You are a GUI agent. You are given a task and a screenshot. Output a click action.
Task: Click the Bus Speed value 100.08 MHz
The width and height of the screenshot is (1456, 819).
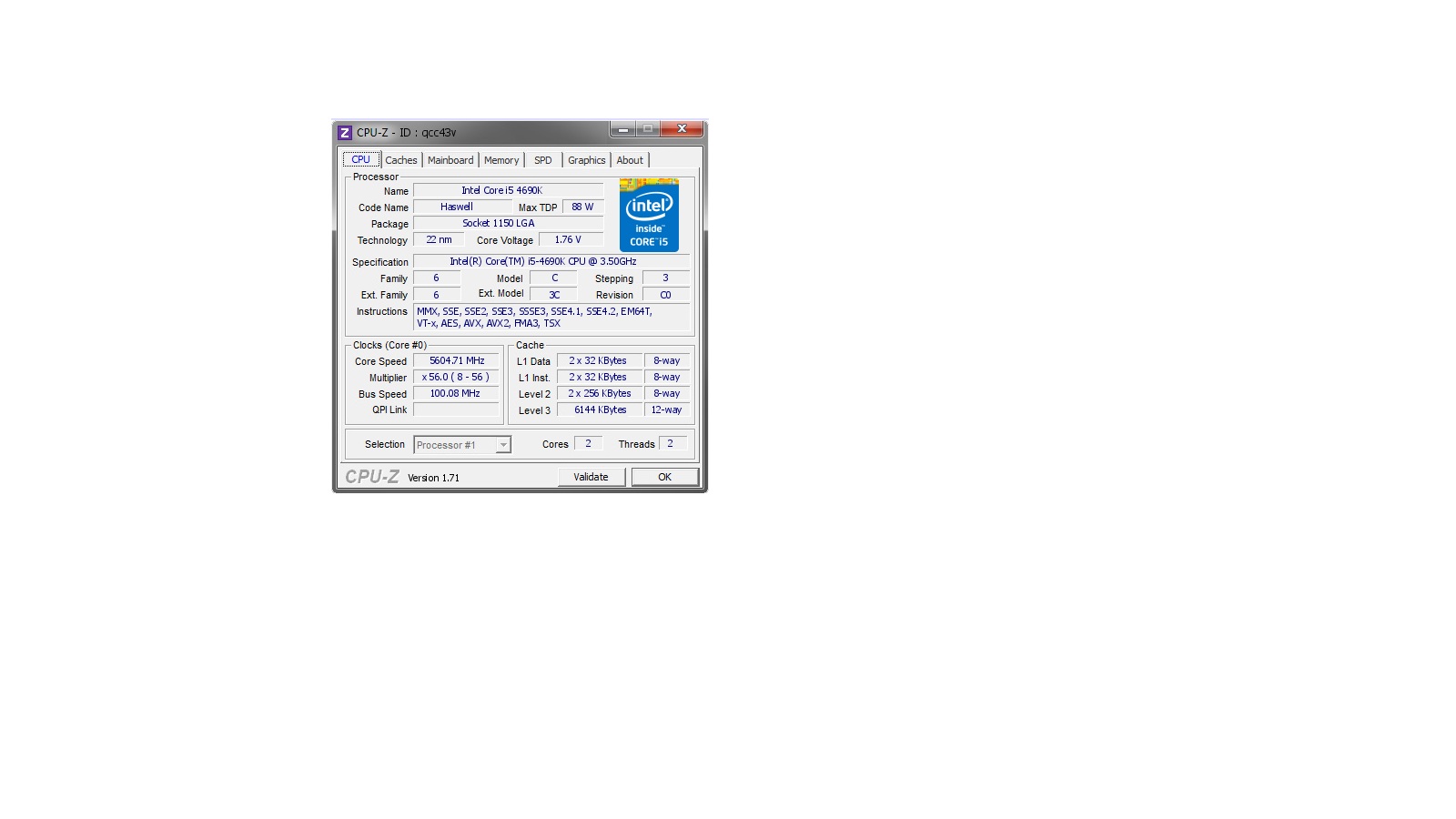pyautogui.click(x=457, y=393)
